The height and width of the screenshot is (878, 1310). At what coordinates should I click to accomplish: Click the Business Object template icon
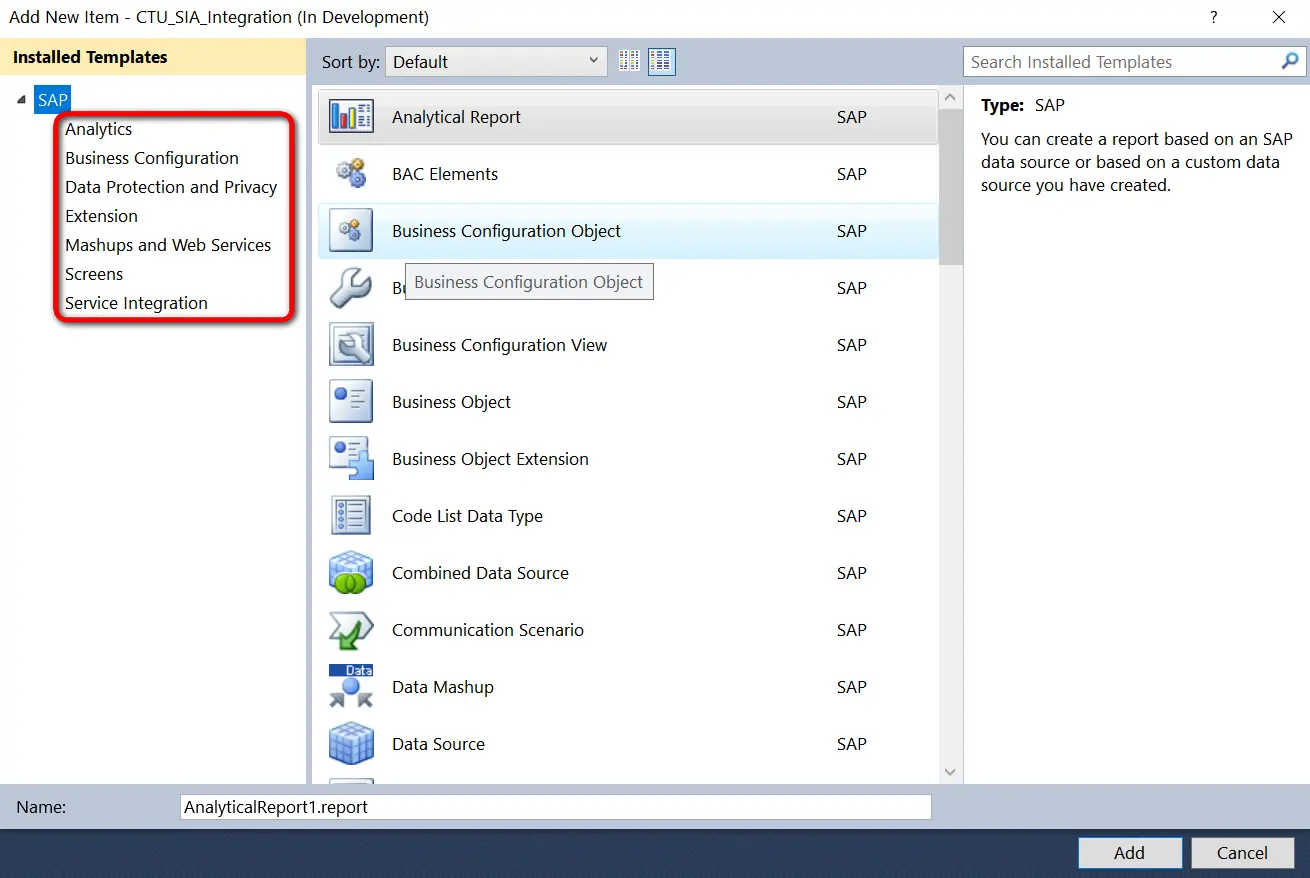(x=351, y=402)
